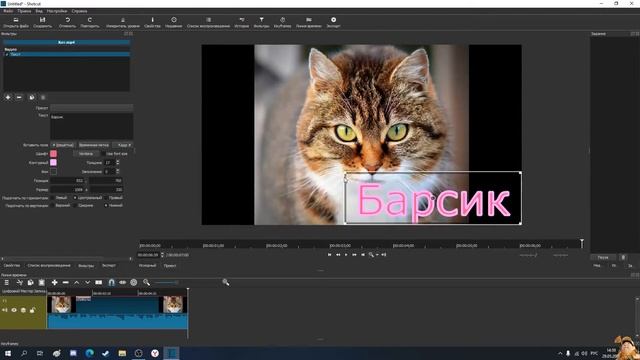Open Playlist from the main toolbar
This screenshot has height=360, width=640.
pyautogui.click(x=208, y=20)
